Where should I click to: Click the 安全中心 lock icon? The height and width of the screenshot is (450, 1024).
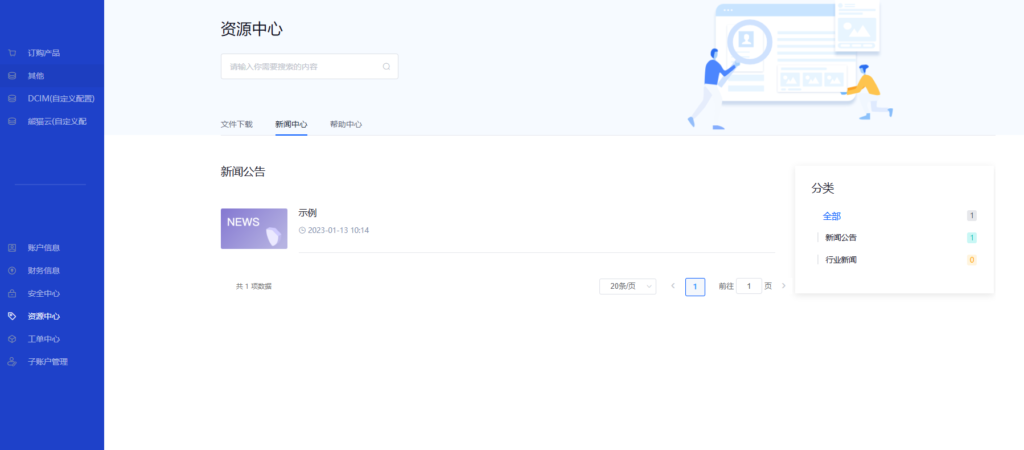click(x=12, y=293)
